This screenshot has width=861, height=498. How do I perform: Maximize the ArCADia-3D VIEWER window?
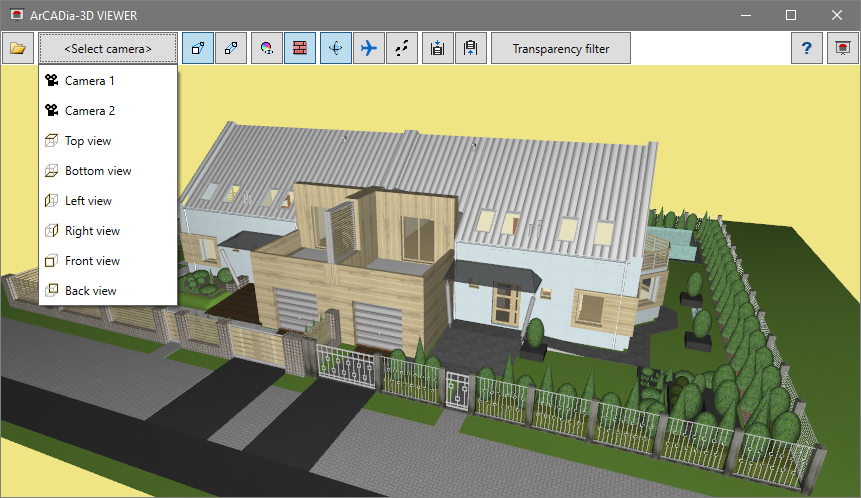(x=791, y=15)
